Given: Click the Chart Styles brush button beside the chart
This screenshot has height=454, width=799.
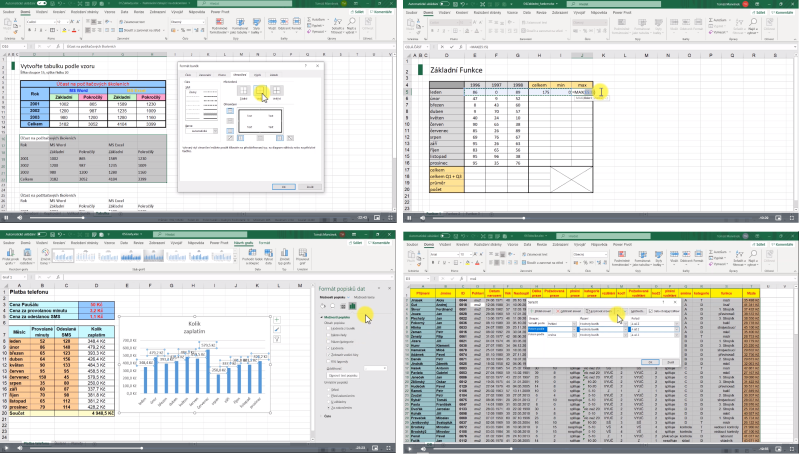Looking at the screenshot, I should [x=277, y=329].
